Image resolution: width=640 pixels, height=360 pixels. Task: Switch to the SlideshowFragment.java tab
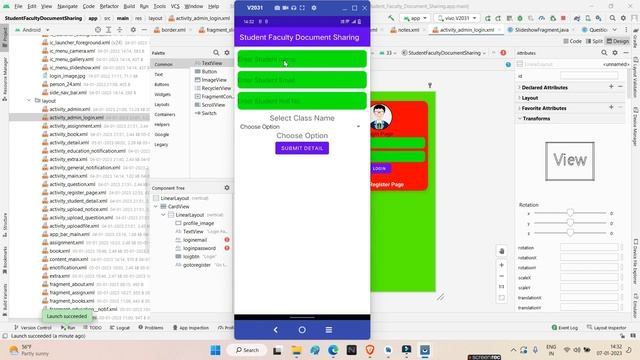tap(541, 30)
